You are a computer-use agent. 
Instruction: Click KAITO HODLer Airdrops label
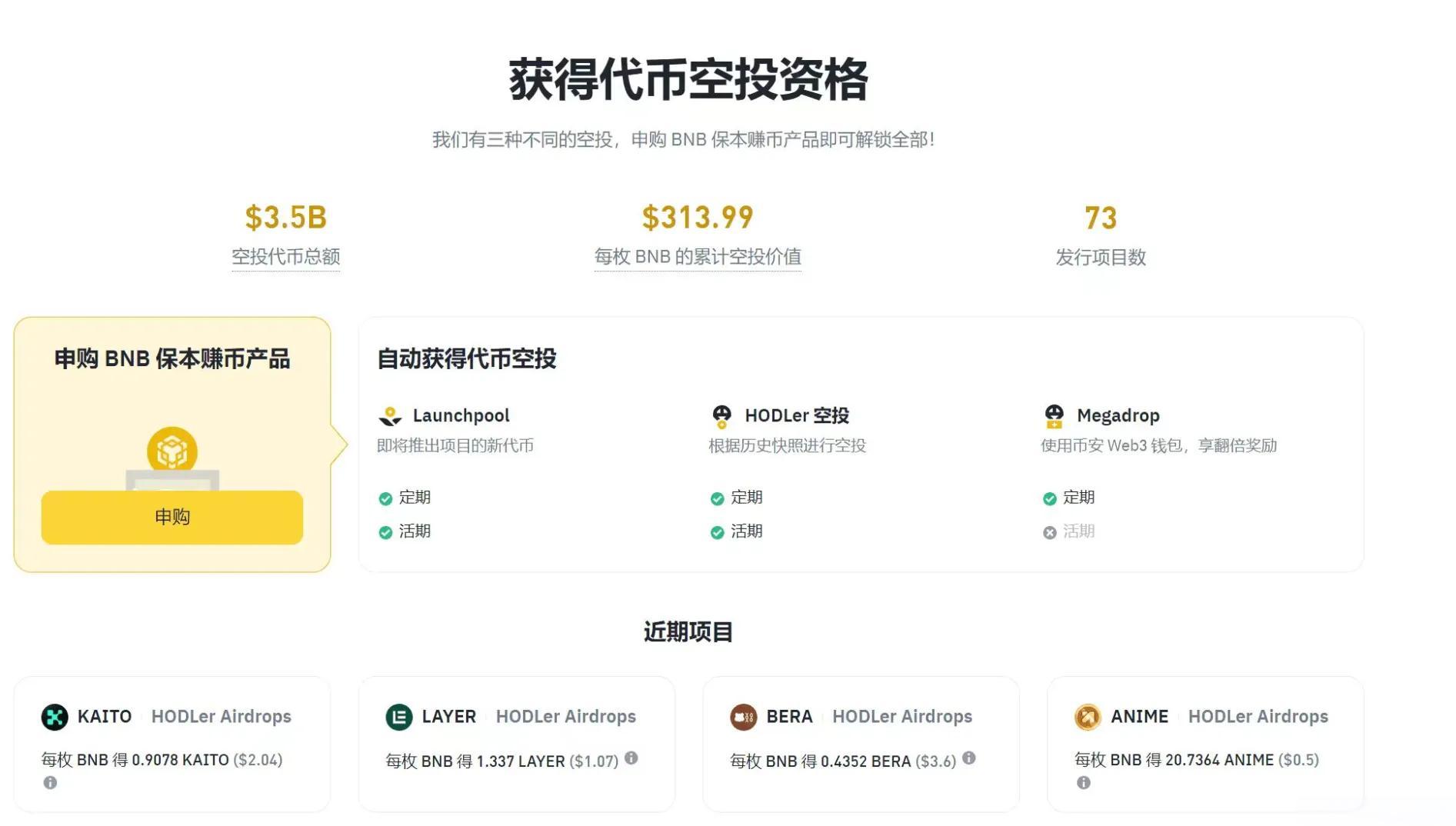click(221, 717)
